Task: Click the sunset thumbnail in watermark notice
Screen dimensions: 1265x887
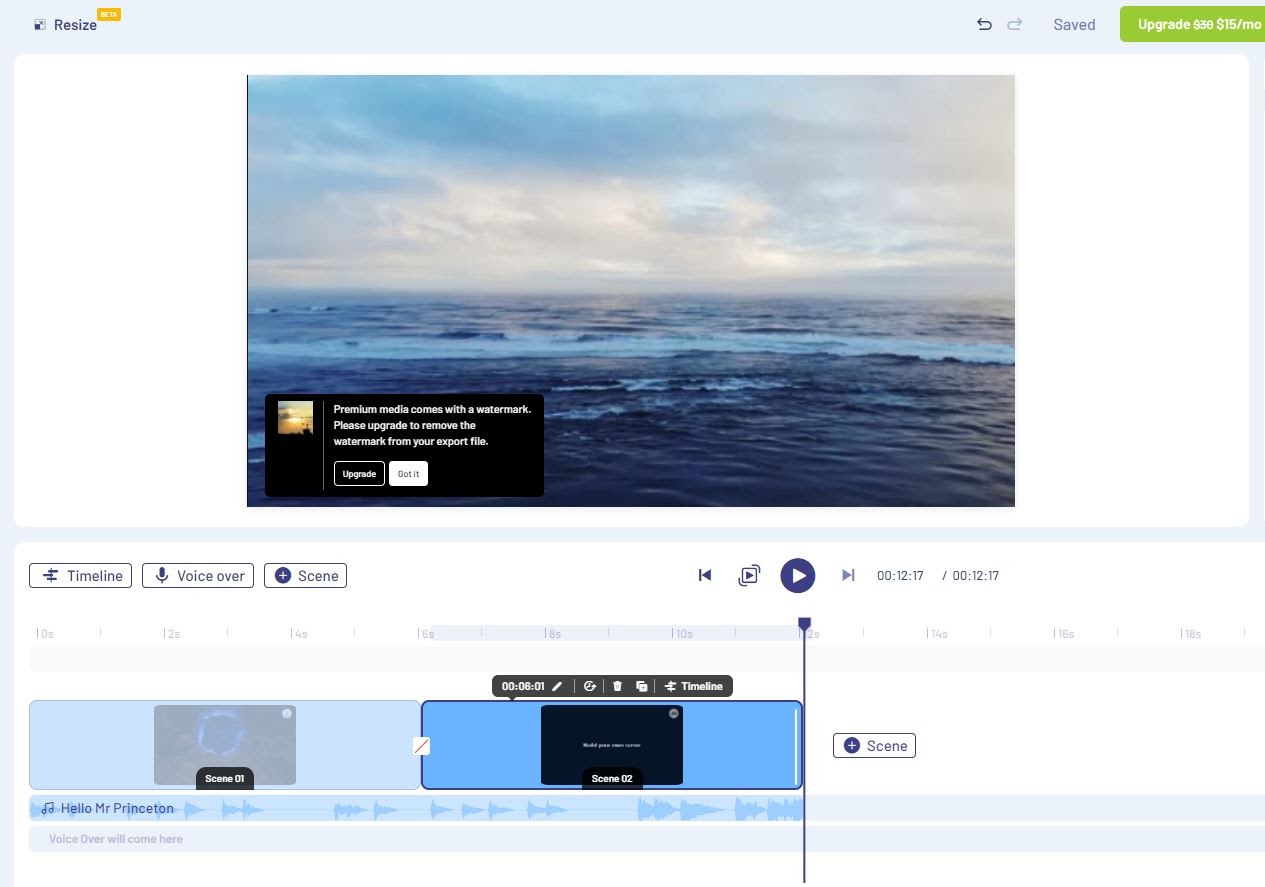Action: tap(295, 417)
